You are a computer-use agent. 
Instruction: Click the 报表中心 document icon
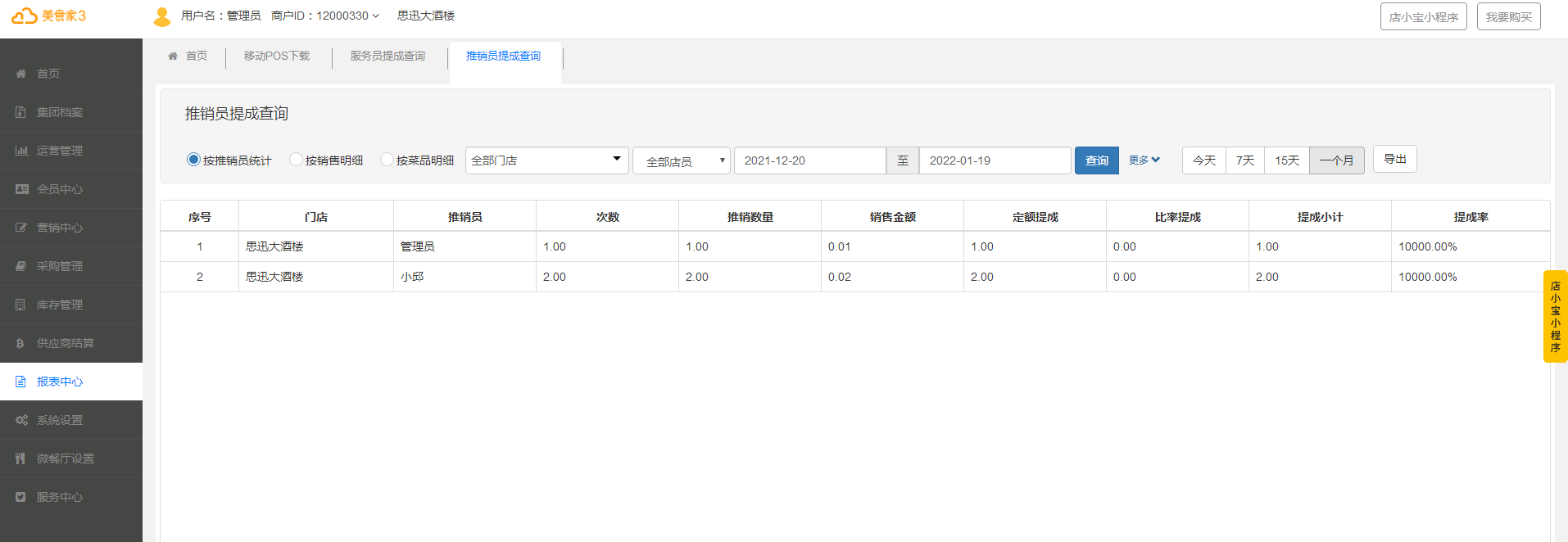pyautogui.click(x=20, y=382)
